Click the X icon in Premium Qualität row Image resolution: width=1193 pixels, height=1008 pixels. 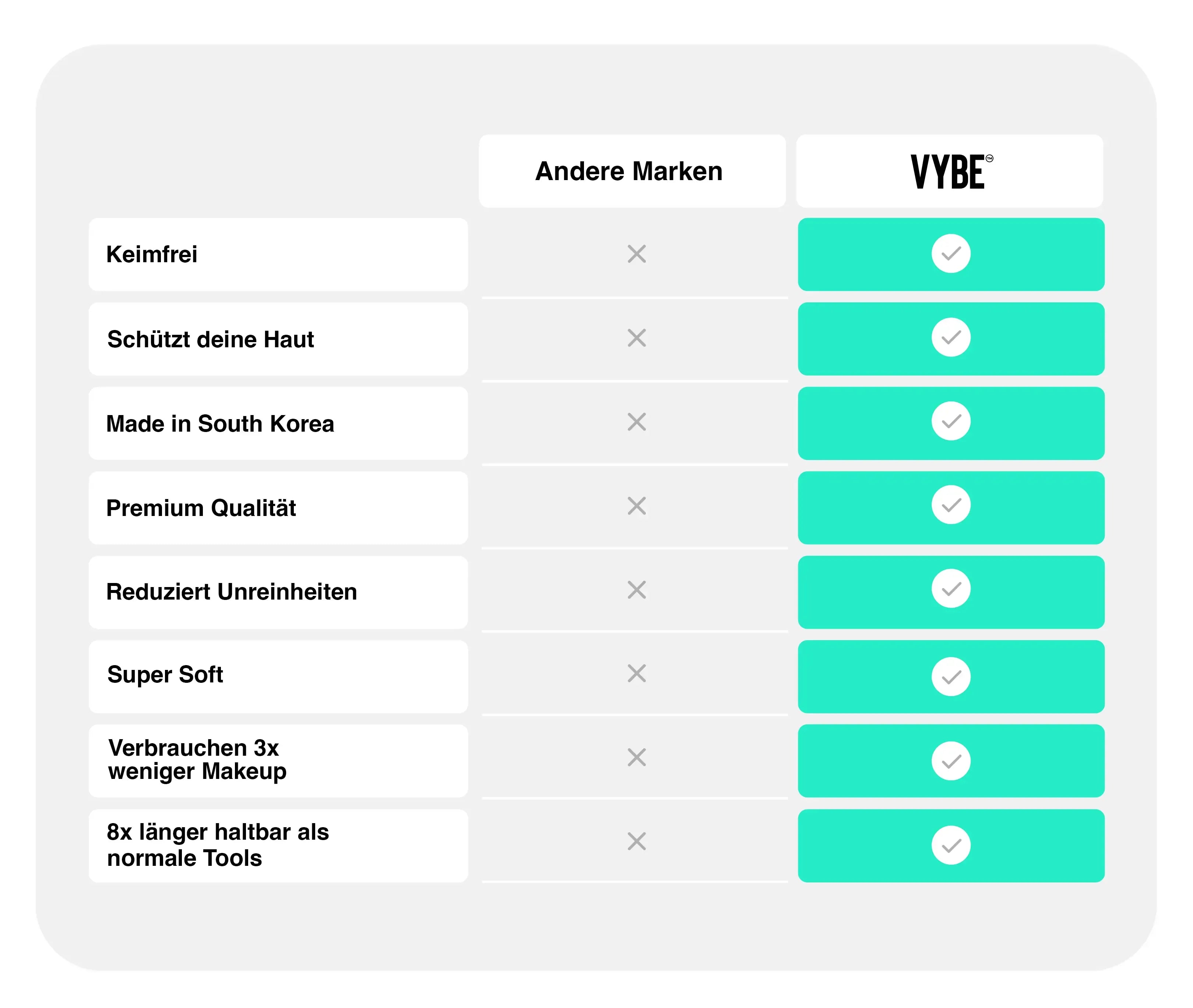[637, 506]
